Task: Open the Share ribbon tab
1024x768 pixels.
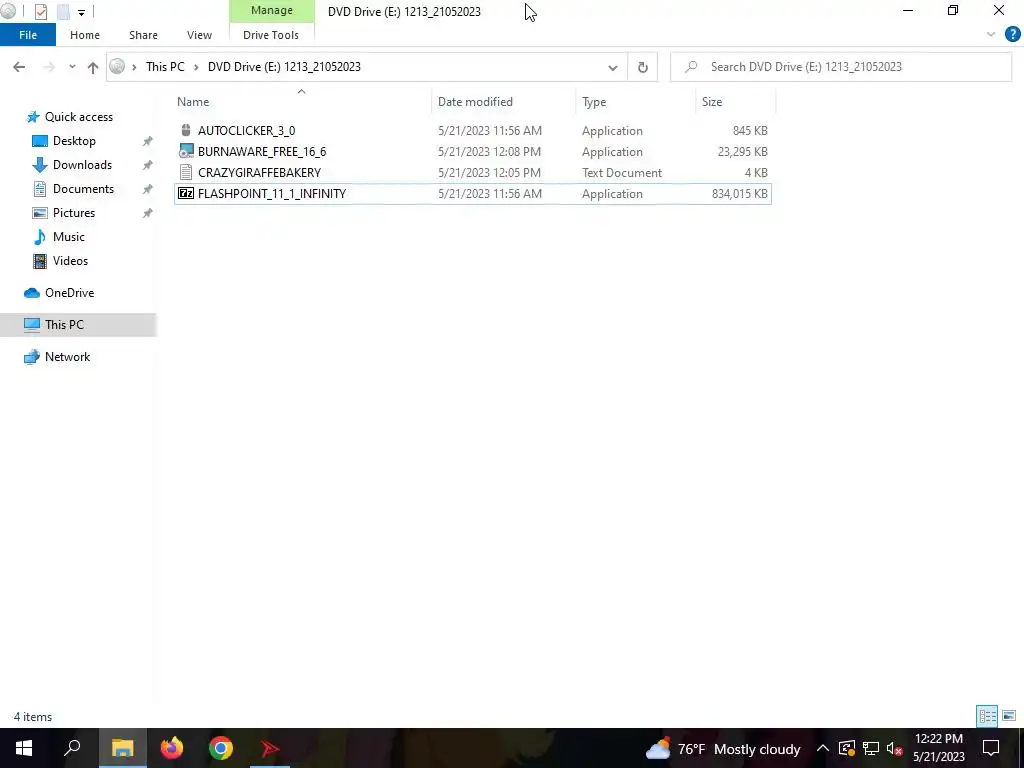Action: 143,35
